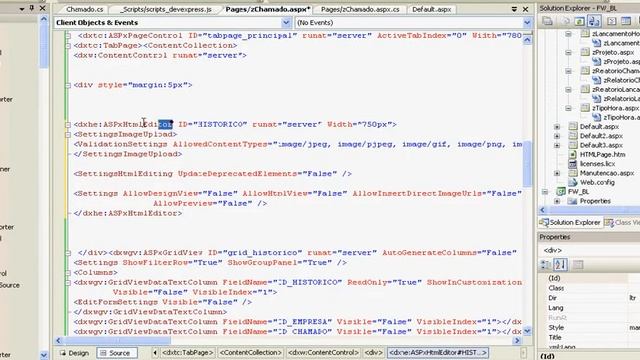
Task: Select <dxw:ContentControl> in tag navigator
Action: click(323, 353)
